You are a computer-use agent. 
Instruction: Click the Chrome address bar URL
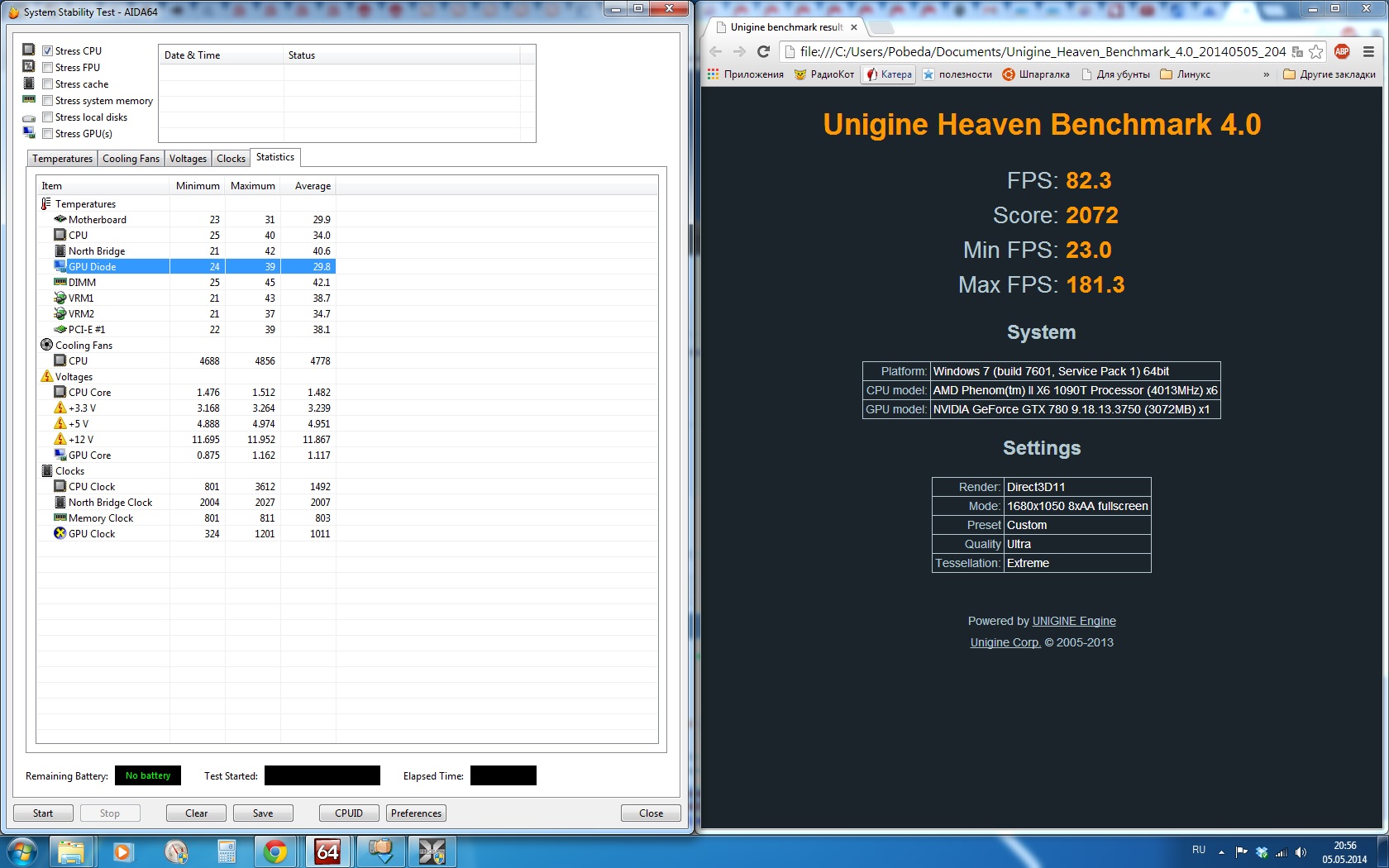[1043, 51]
